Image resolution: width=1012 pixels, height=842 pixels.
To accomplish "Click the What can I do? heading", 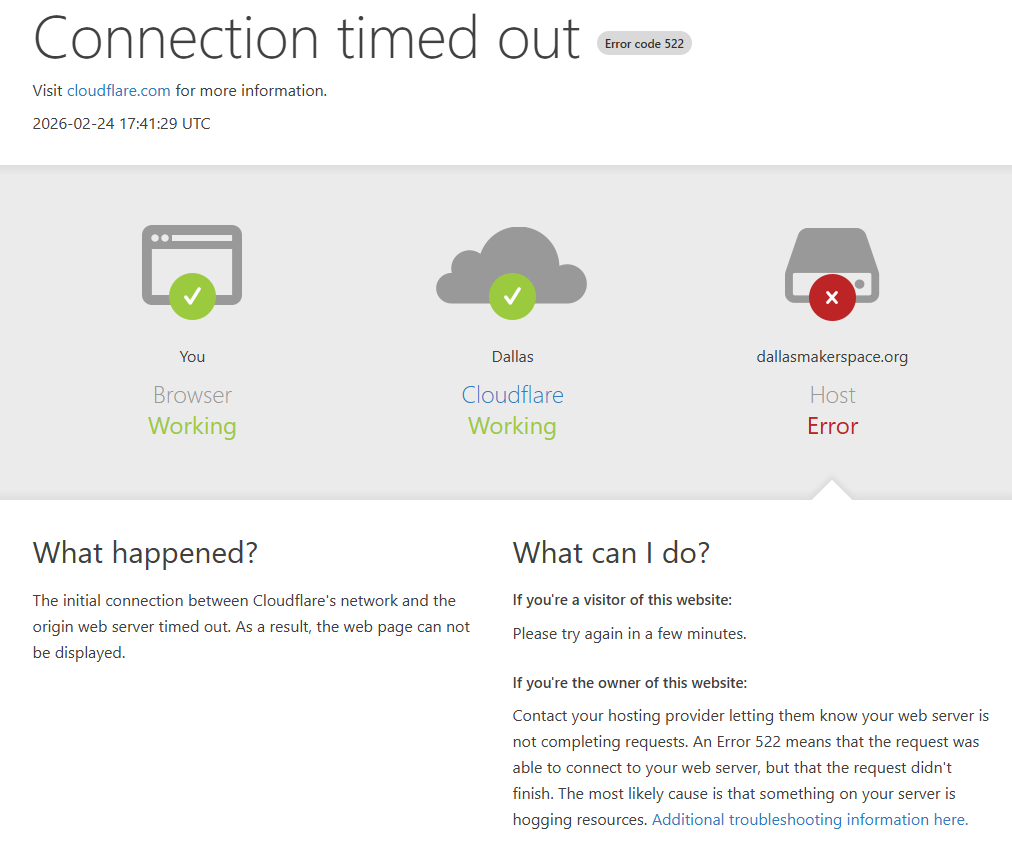I will click(x=611, y=553).
